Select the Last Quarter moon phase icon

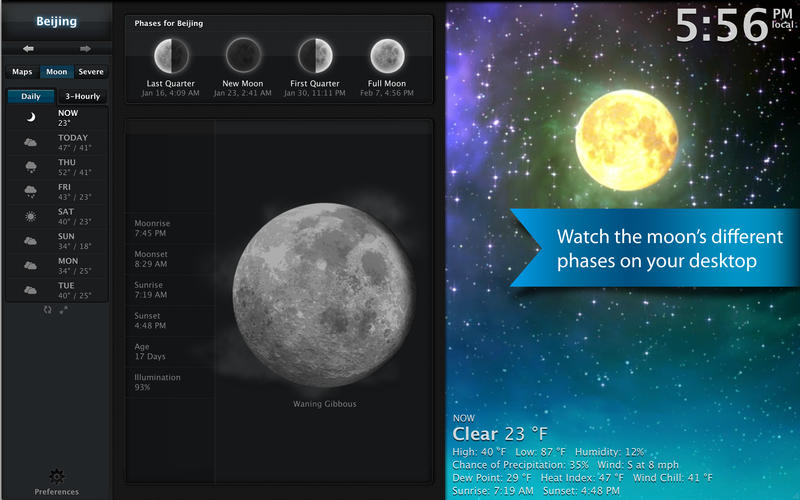point(170,55)
